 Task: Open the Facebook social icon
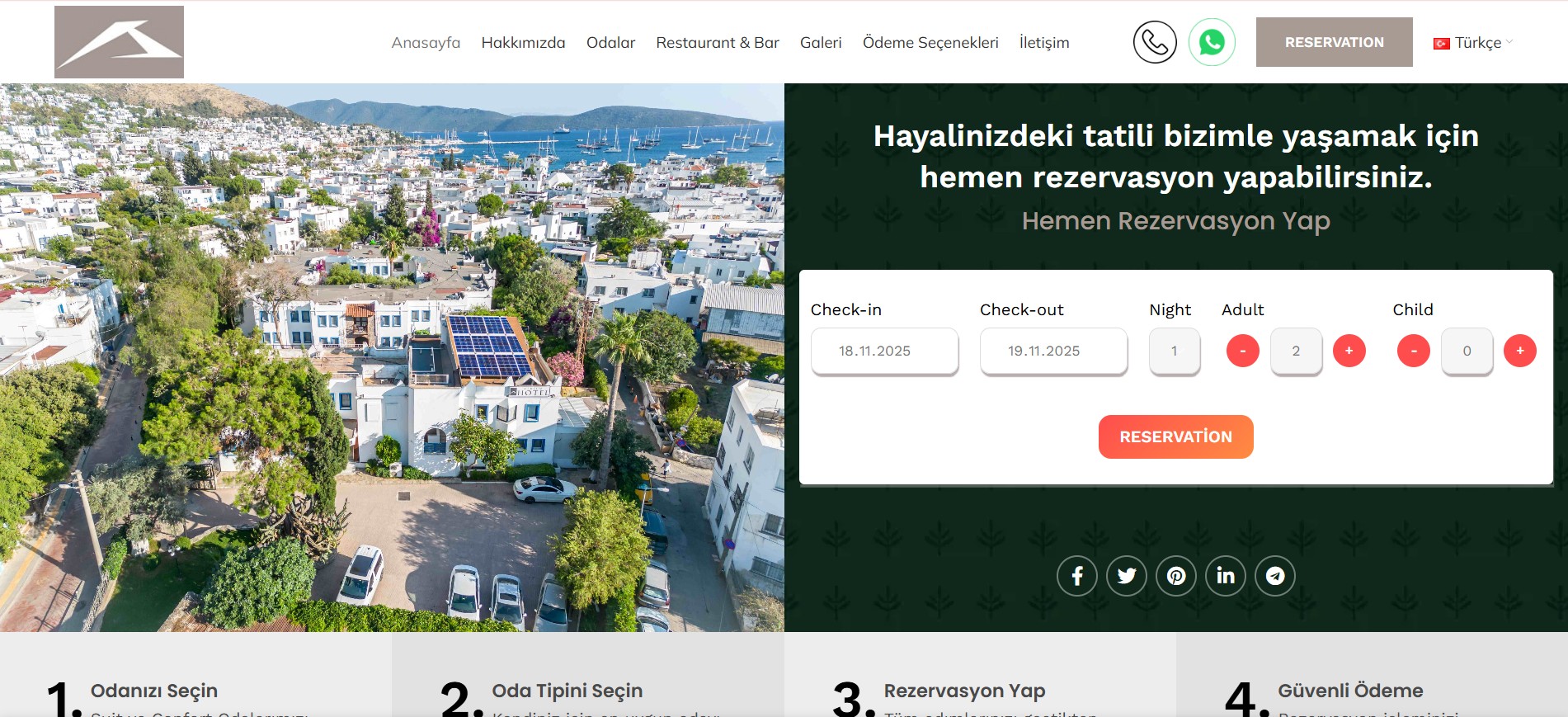click(x=1076, y=576)
